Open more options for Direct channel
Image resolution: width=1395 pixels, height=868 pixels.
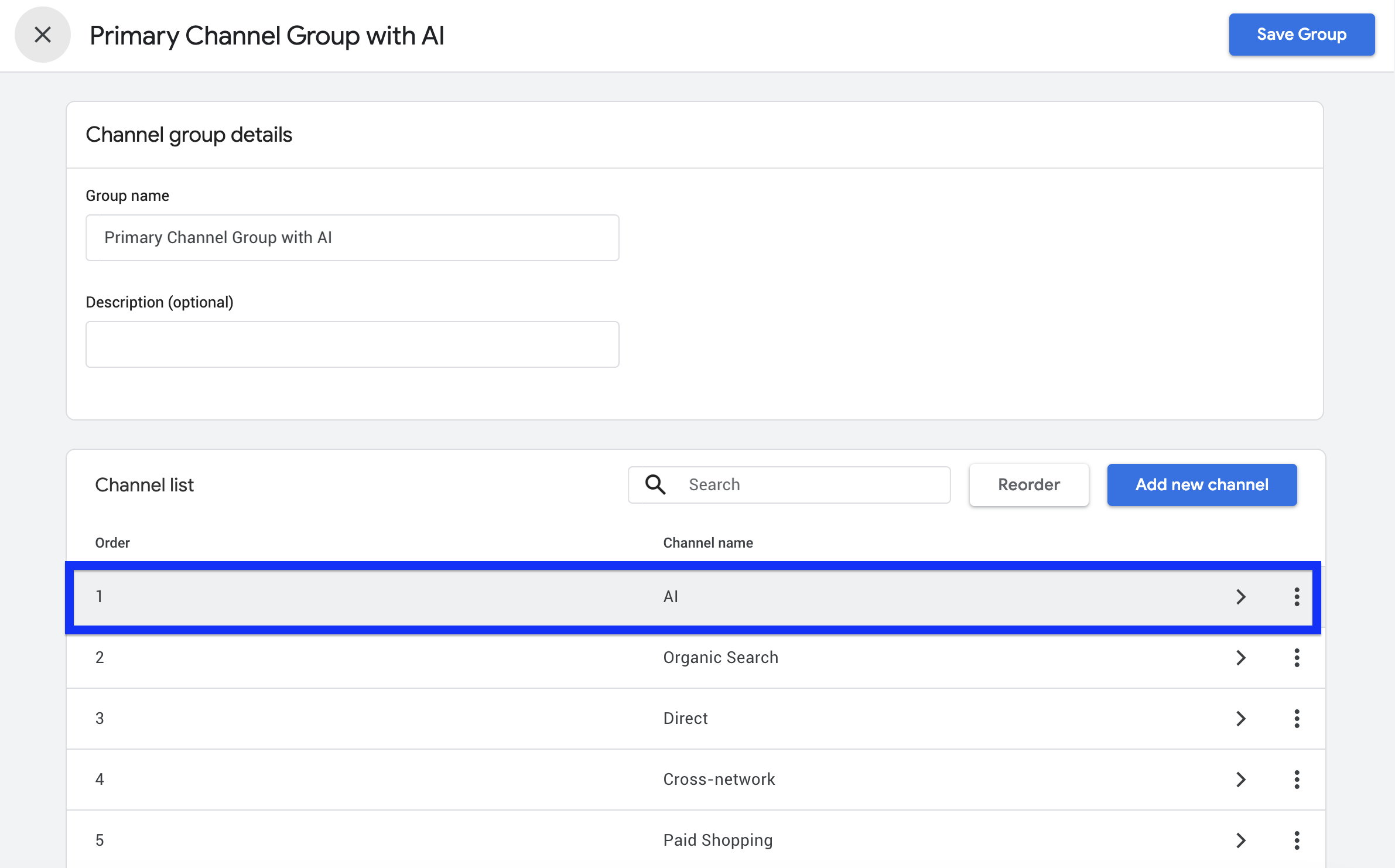[1297, 718]
